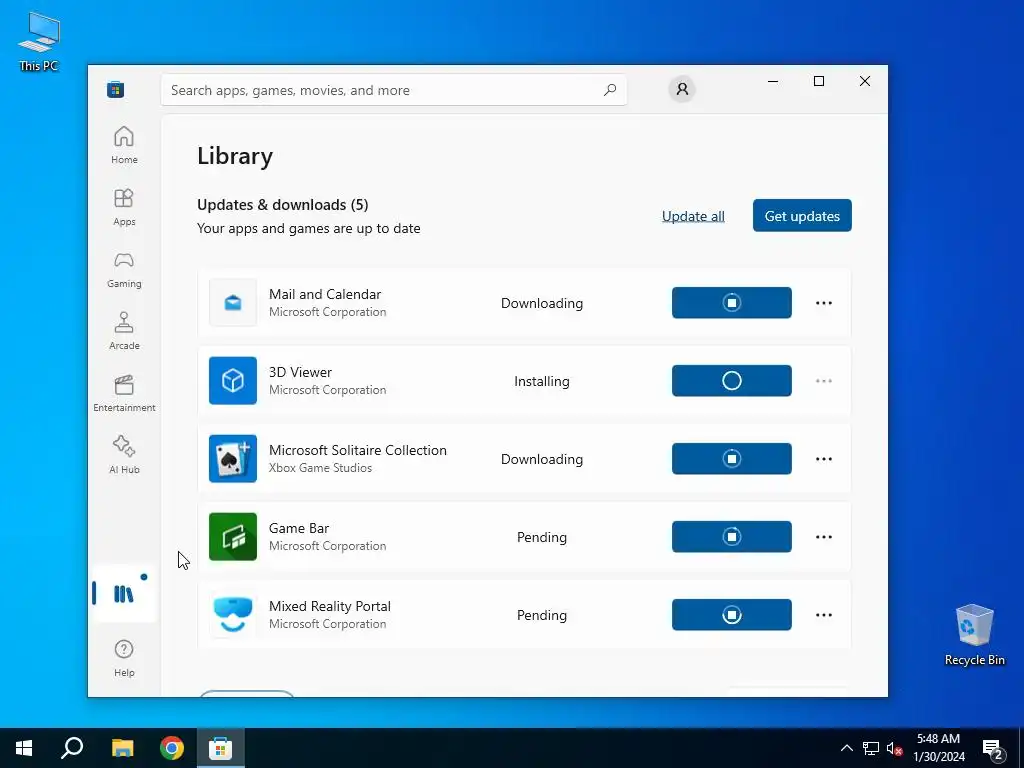Open more options for Mixed Reality Portal
Image resolution: width=1024 pixels, height=768 pixels.
[824, 615]
